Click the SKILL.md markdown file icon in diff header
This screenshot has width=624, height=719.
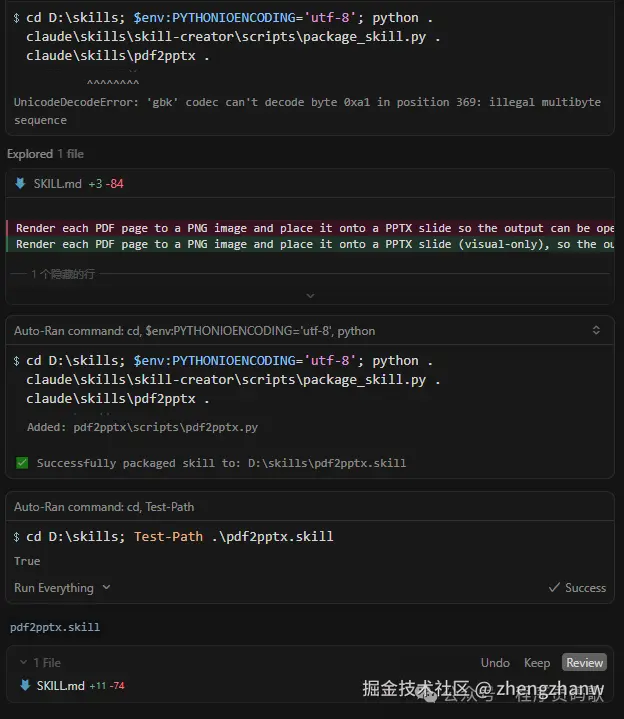[x=20, y=183]
